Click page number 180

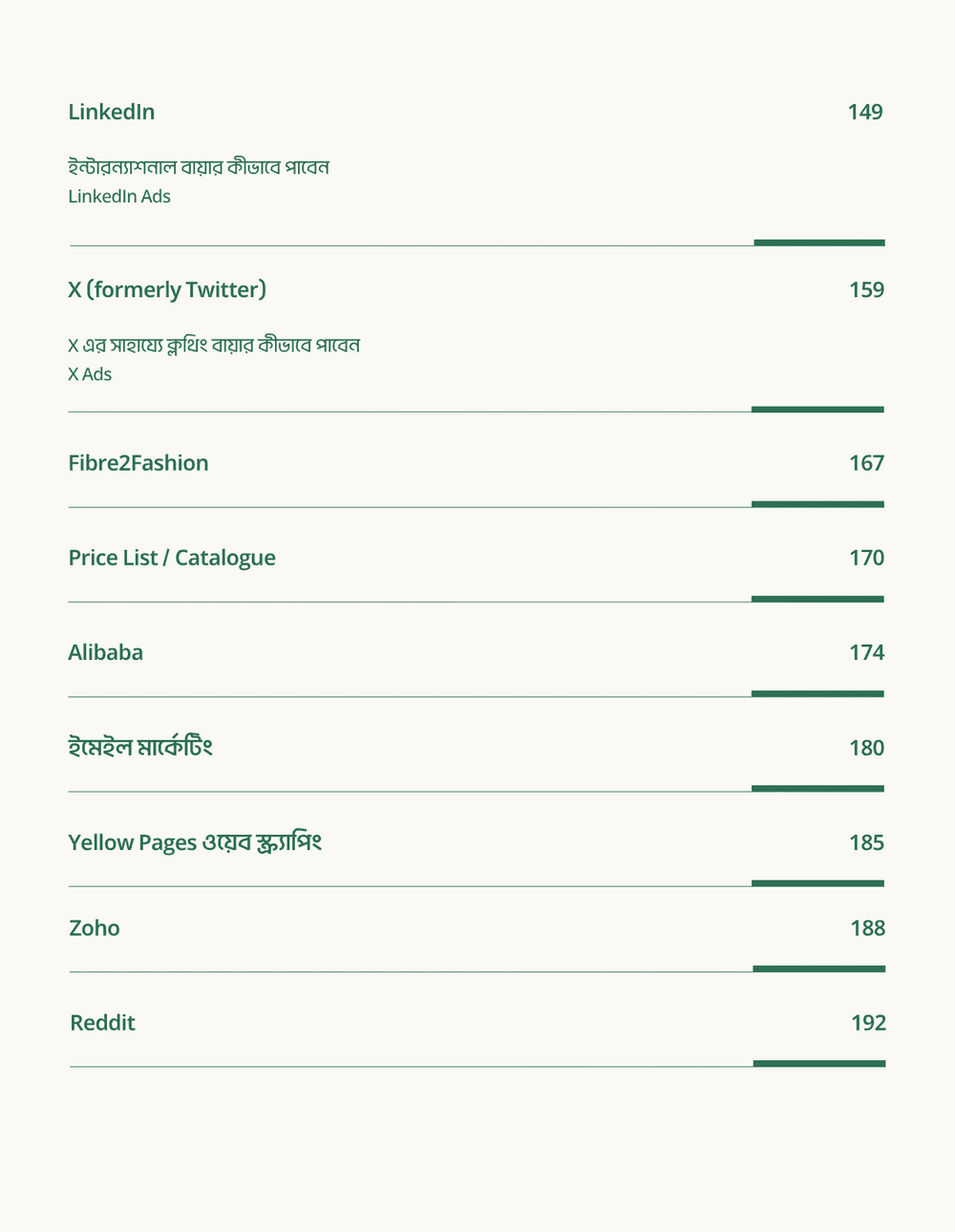(x=866, y=748)
